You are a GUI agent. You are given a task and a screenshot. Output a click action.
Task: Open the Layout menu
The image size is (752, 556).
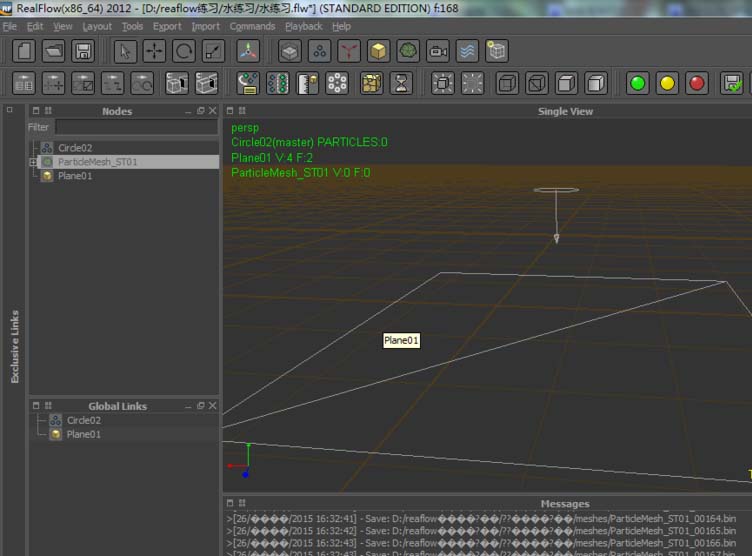(97, 26)
